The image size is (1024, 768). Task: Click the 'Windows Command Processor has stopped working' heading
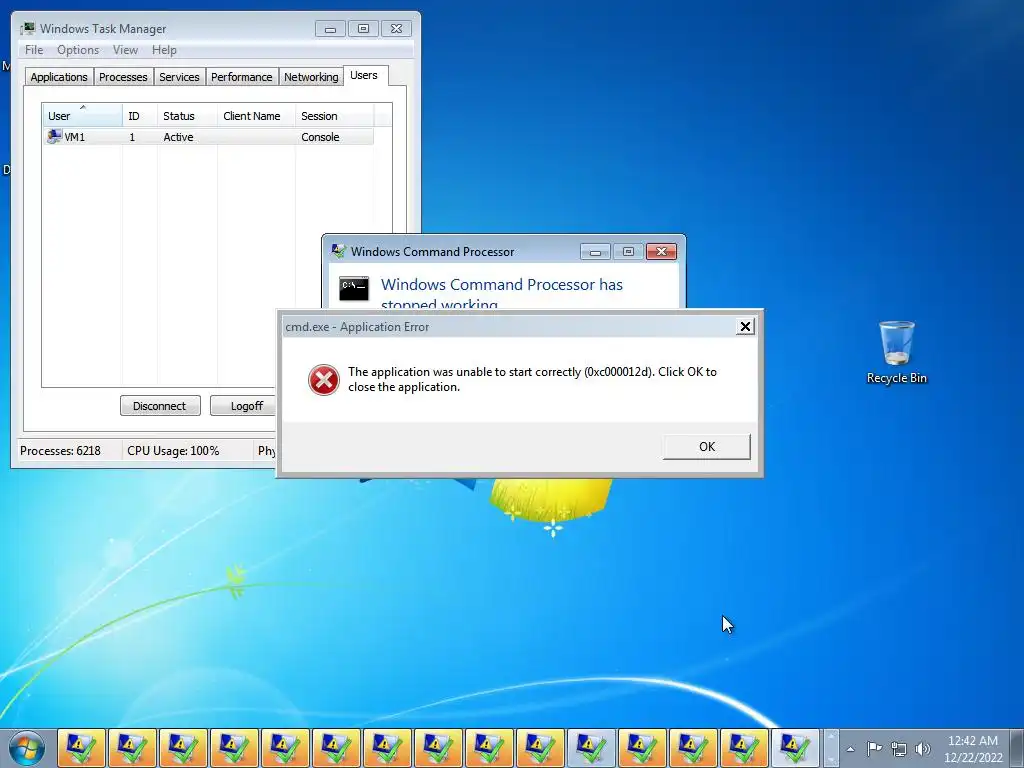coord(502,293)
